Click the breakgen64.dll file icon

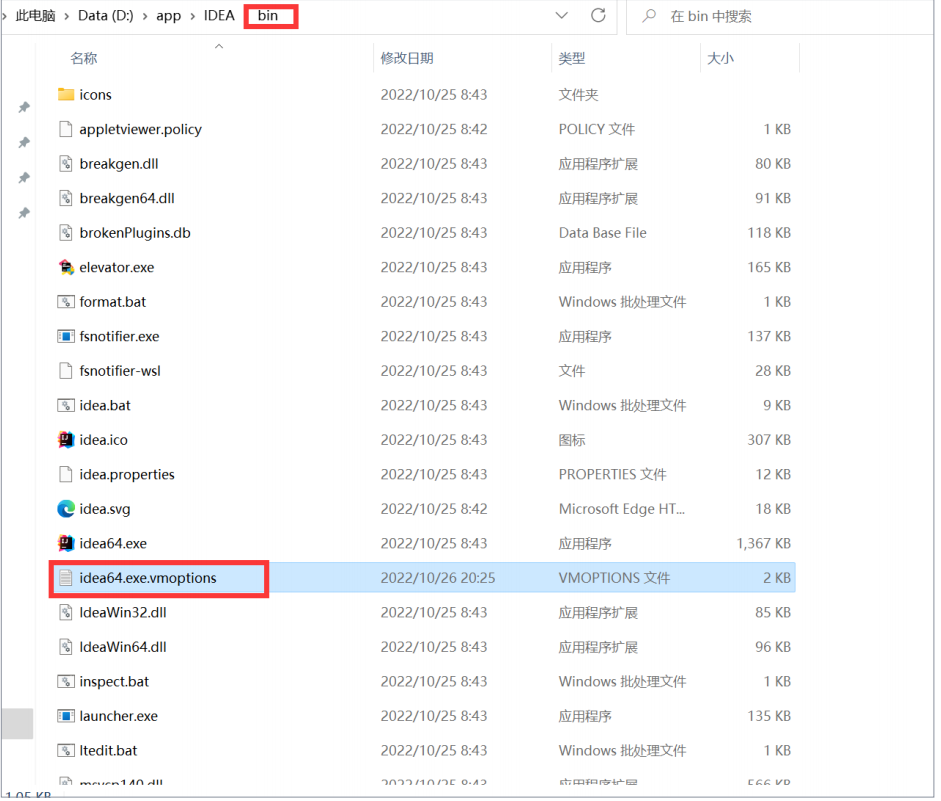65,199
